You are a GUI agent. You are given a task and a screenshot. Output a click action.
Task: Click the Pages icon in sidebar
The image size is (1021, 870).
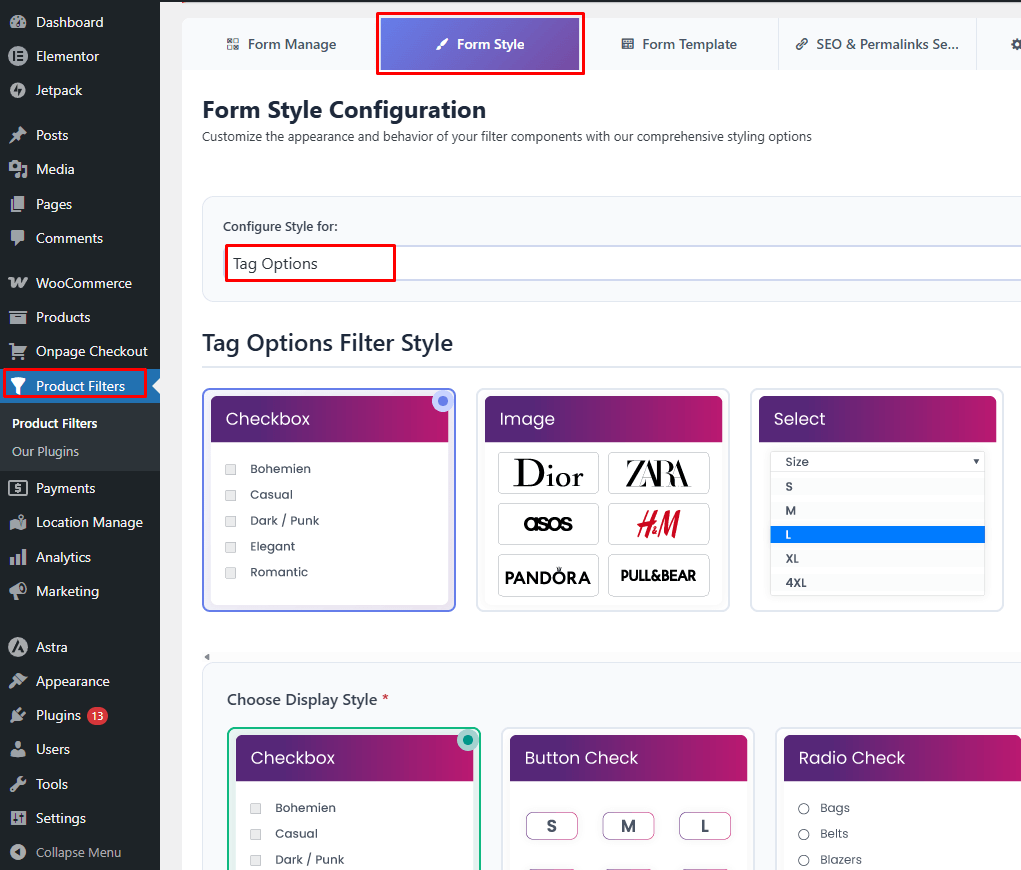coord(18,204)
